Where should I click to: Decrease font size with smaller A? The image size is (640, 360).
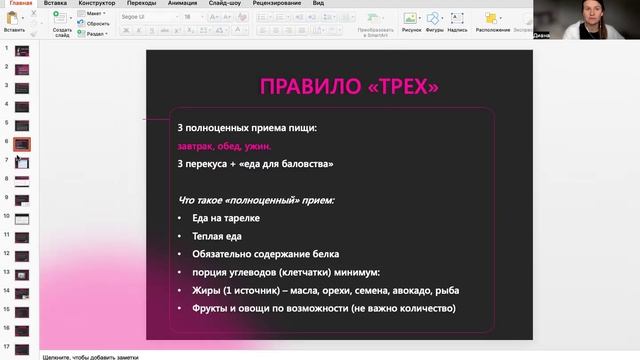click(x=227, y=17)
